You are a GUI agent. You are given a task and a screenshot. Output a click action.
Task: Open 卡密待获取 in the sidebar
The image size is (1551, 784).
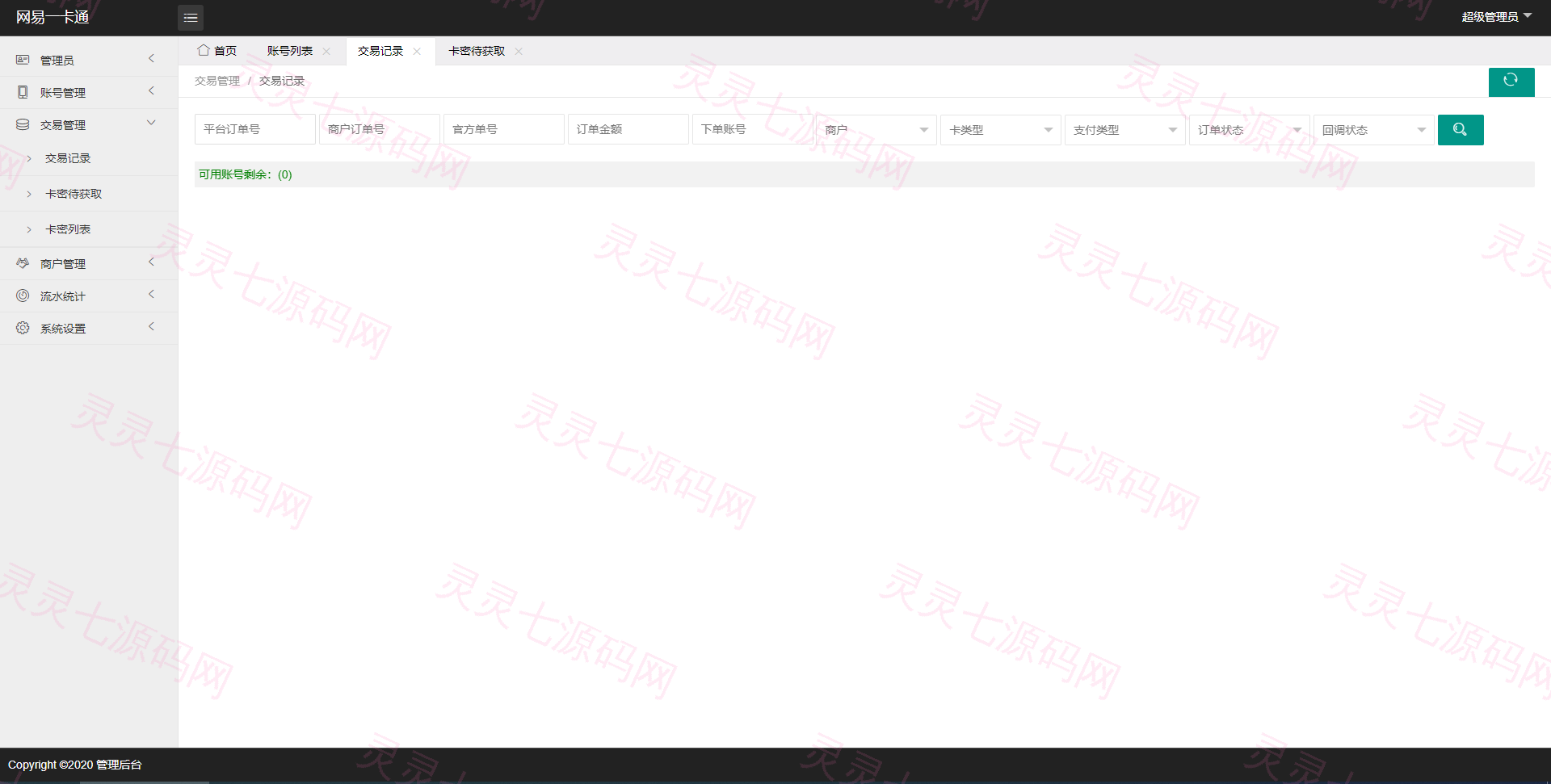click(x=74, y=194)
